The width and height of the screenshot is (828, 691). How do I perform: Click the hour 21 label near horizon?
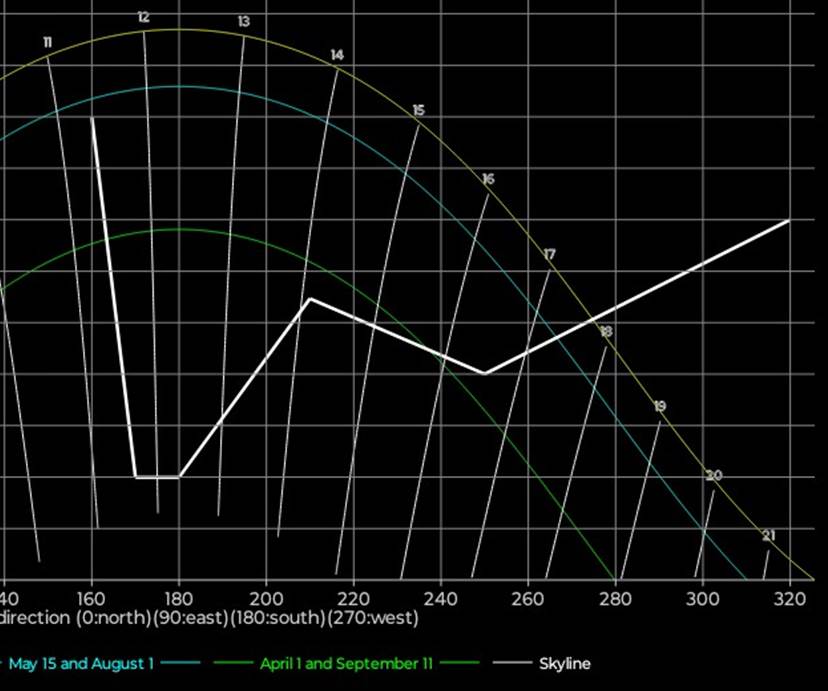[x=768, y=536]
